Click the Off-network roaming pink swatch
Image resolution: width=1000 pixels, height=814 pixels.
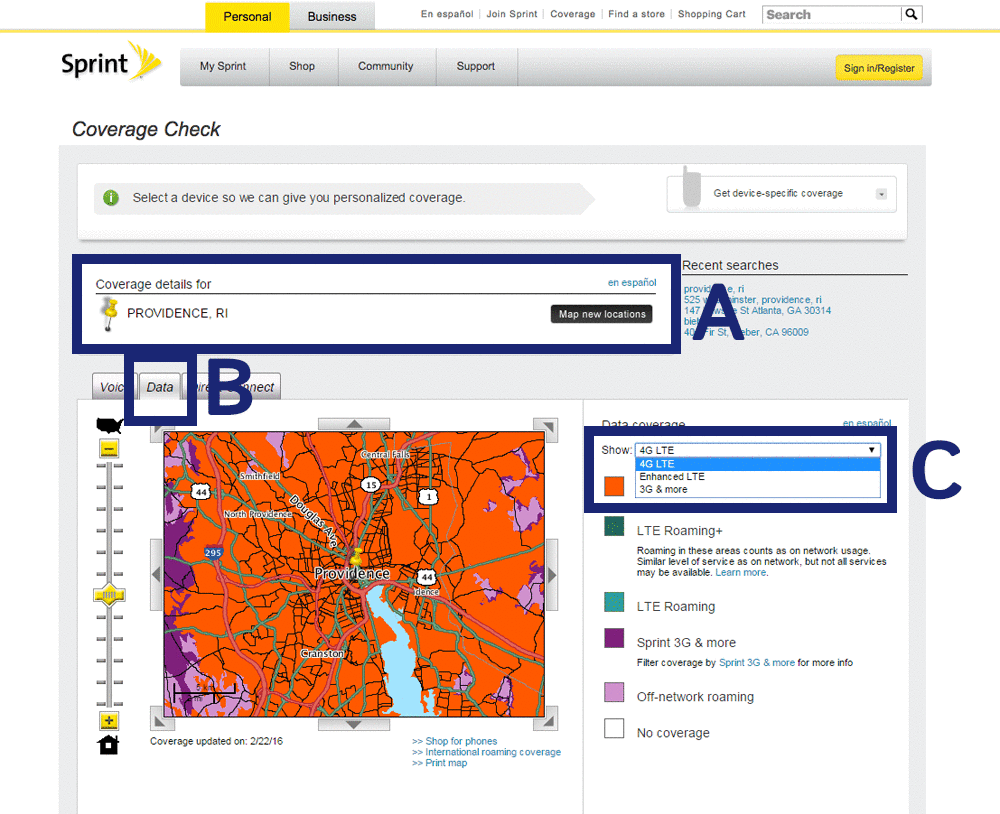614,692
